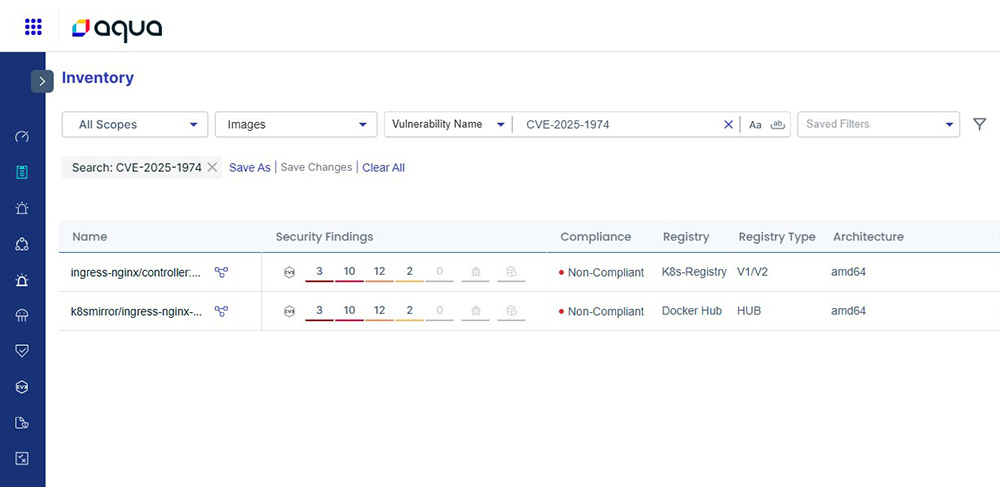Open the jellyfish icon in sidebar
The width and height of the screenshot is (1000, 487).
click(22, 316)
